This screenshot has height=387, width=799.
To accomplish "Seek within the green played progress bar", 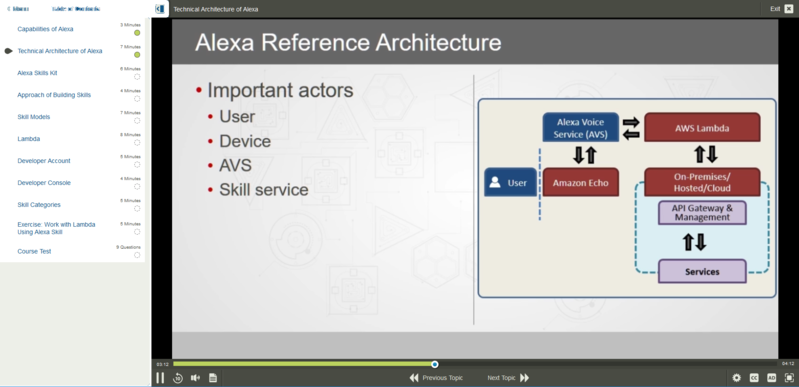I will 303,364.
